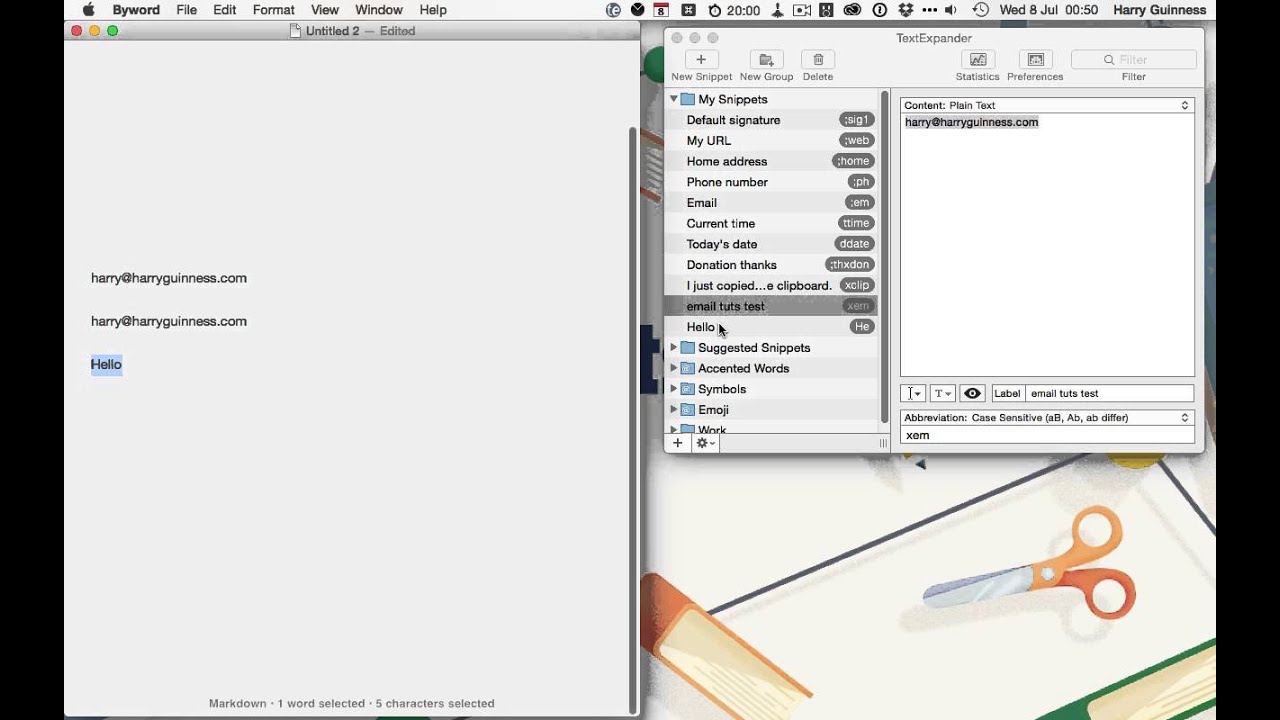The height and width of the screenshot is (720, 1280).
Task: Click the plus button below snippet list
Action: point(677,443)
